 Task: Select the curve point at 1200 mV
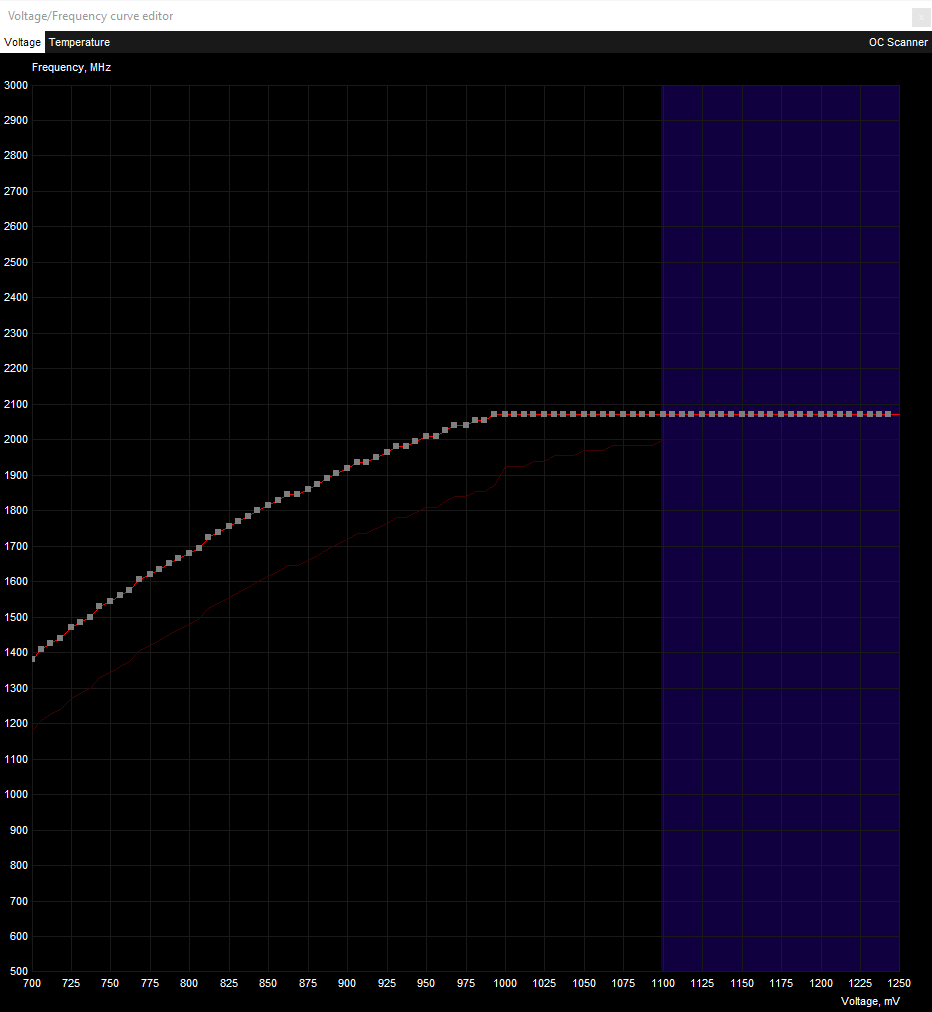tap(821, 412)
